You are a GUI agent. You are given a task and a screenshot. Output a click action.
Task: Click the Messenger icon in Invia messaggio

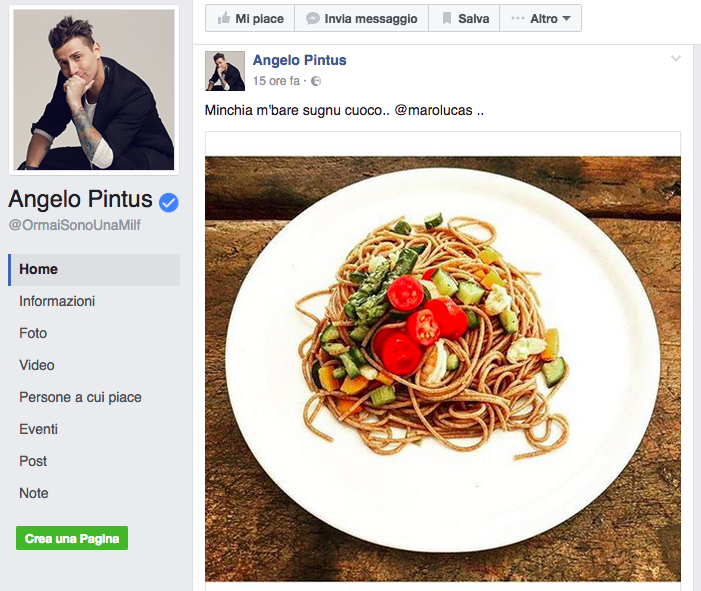[312, 18]
